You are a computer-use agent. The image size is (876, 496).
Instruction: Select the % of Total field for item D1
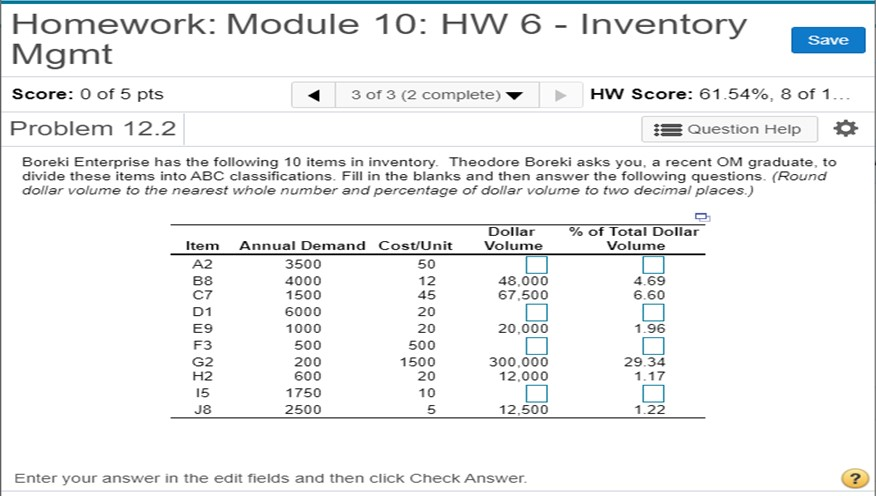coord(653,312)
